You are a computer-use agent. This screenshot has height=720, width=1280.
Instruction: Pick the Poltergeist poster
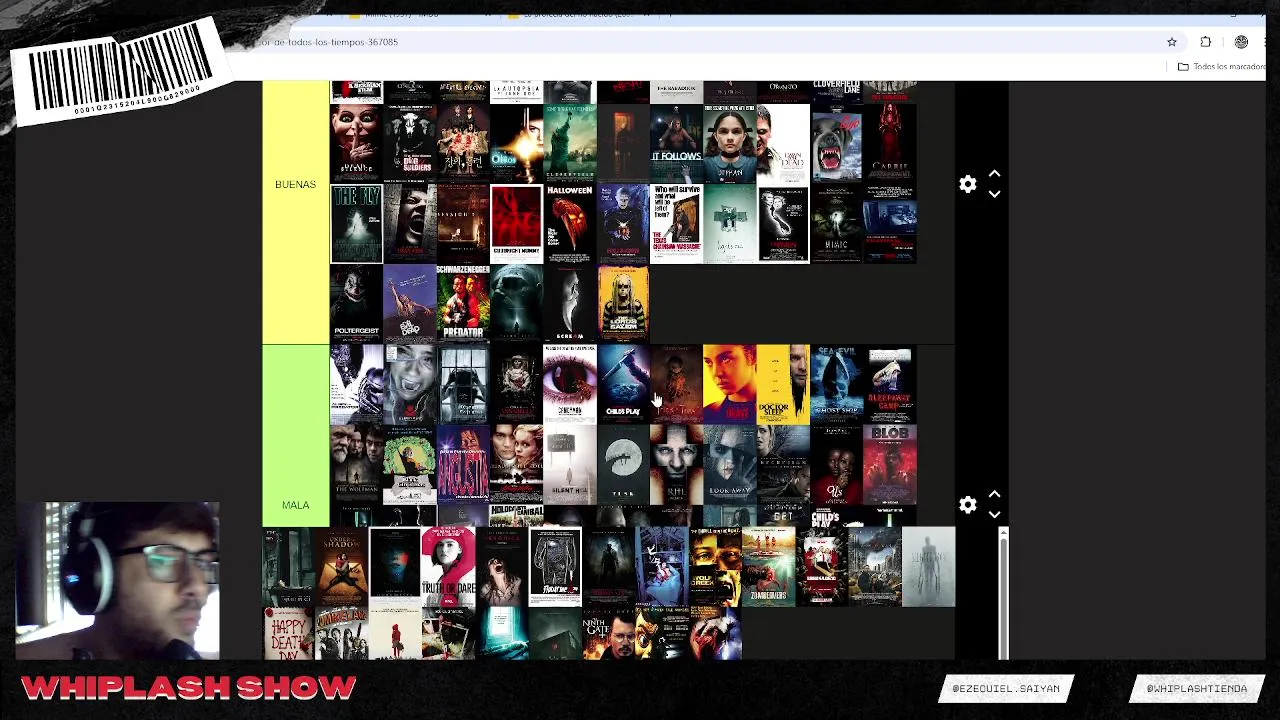click(356, 304)
